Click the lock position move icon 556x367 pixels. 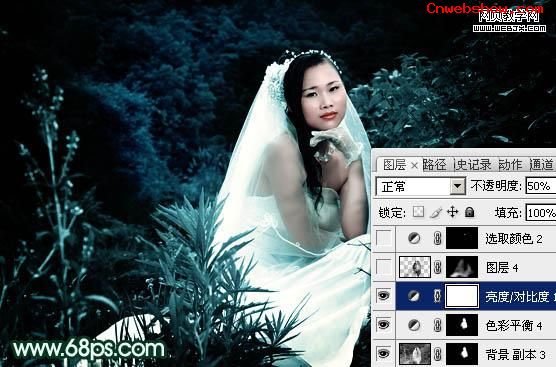(x=452, y=212)
